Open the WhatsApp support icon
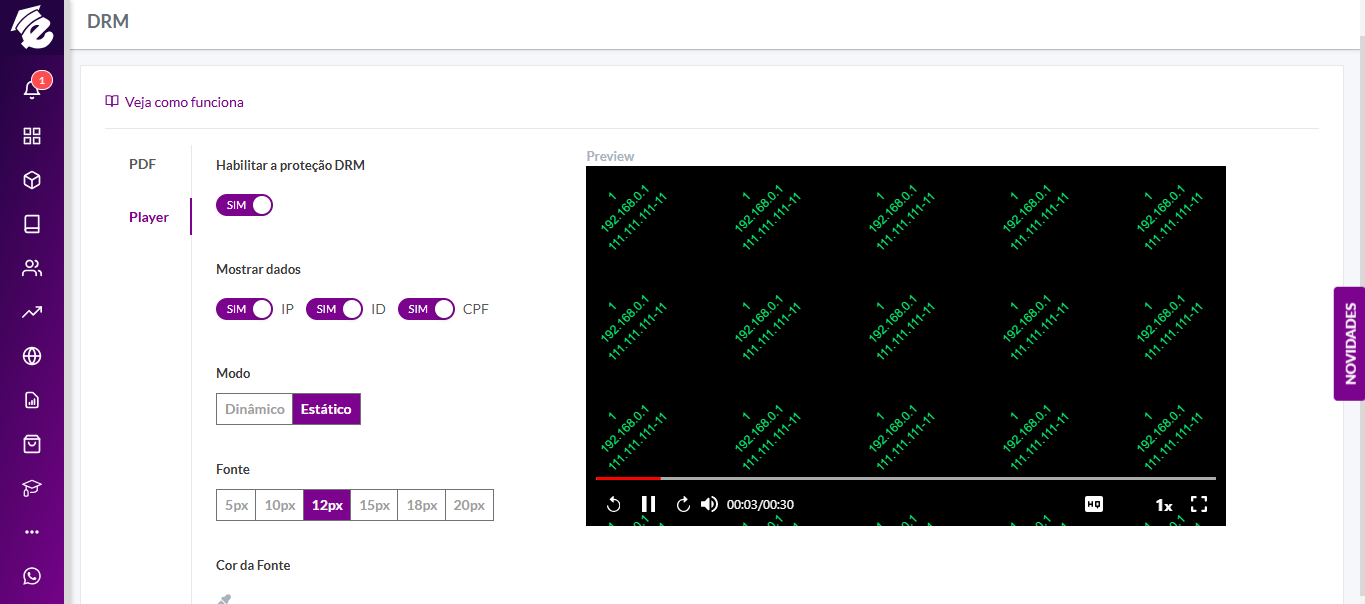This screenshot has height=604, width=1365. coord(32,576)
